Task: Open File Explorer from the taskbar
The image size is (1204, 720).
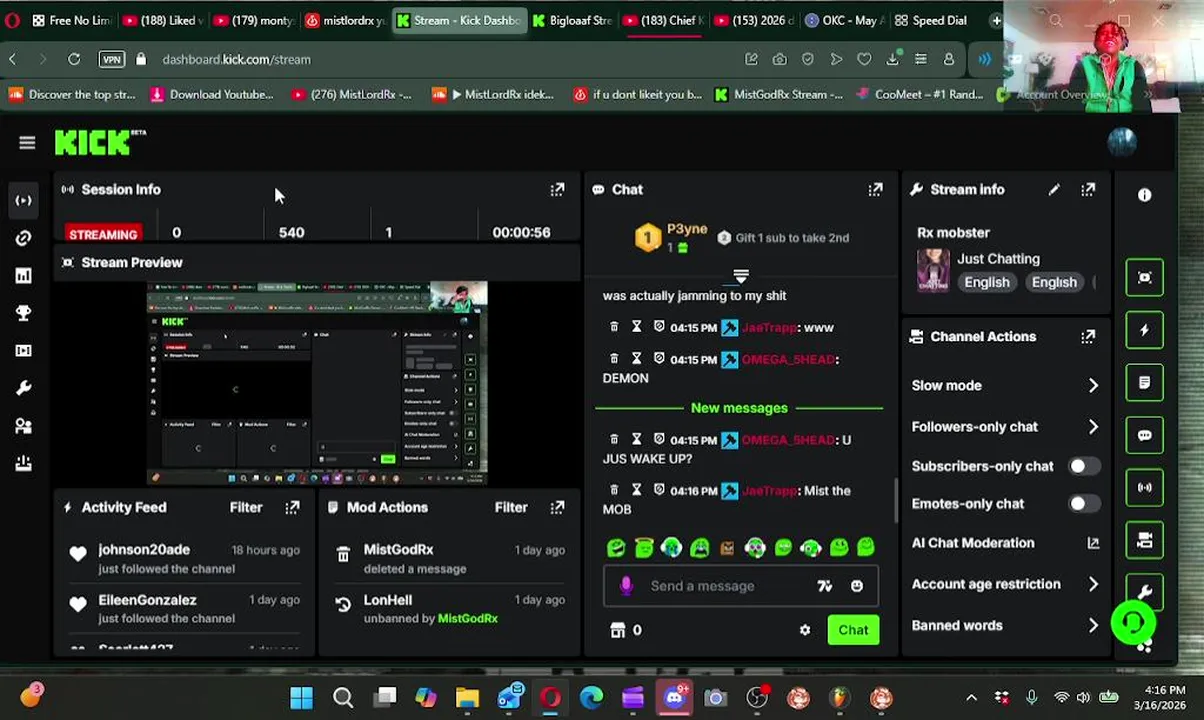Action: (467, 697)
